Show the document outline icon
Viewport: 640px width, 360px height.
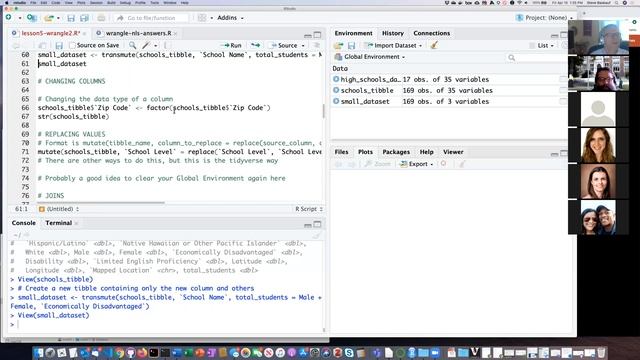coord(317,45)
